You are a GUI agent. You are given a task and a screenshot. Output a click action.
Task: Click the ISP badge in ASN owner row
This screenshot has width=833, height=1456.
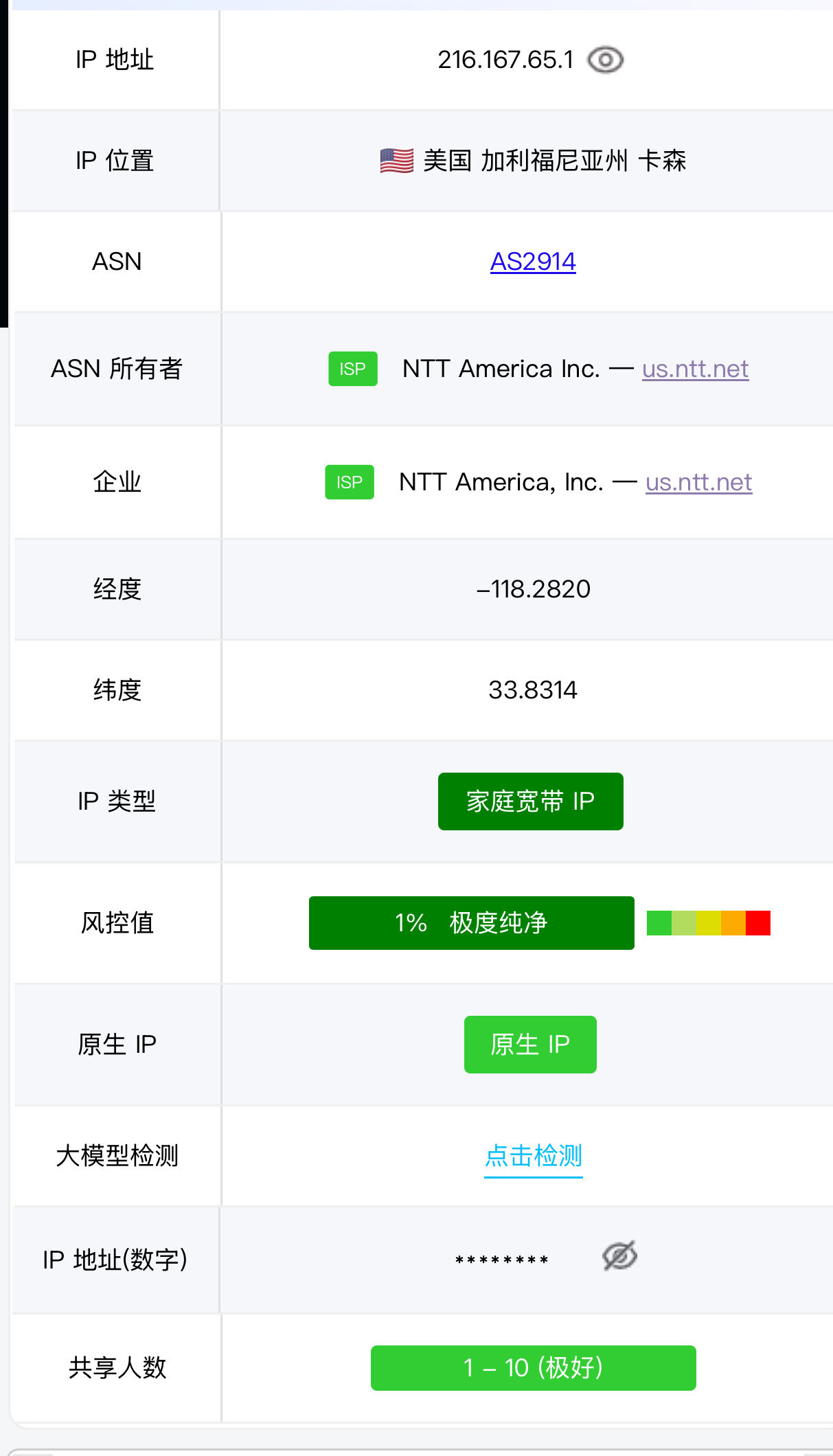click(353, 369)
